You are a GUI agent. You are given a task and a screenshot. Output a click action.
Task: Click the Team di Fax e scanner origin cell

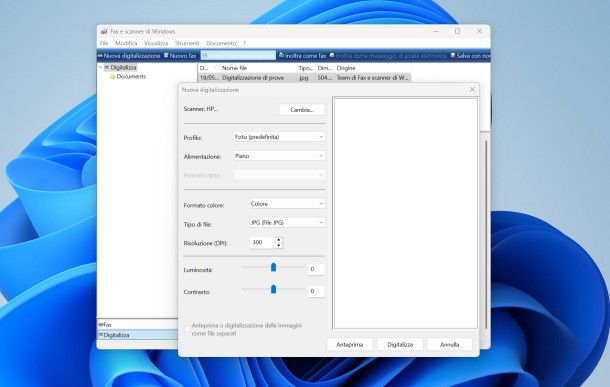(372, 77)
